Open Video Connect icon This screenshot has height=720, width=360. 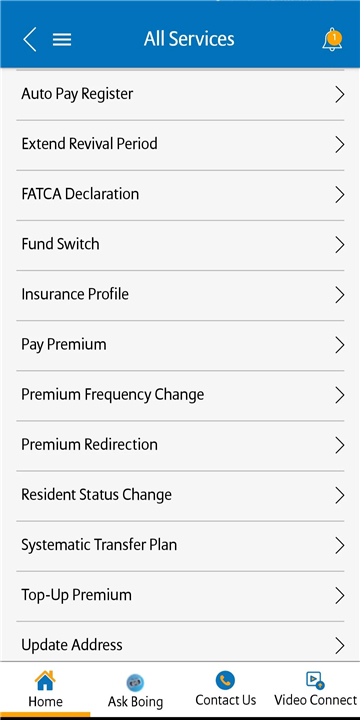[x=315, y=680]
